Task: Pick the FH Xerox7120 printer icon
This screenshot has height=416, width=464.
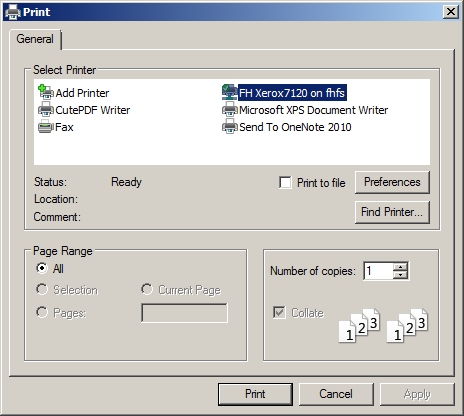Action: coord(230,92)
